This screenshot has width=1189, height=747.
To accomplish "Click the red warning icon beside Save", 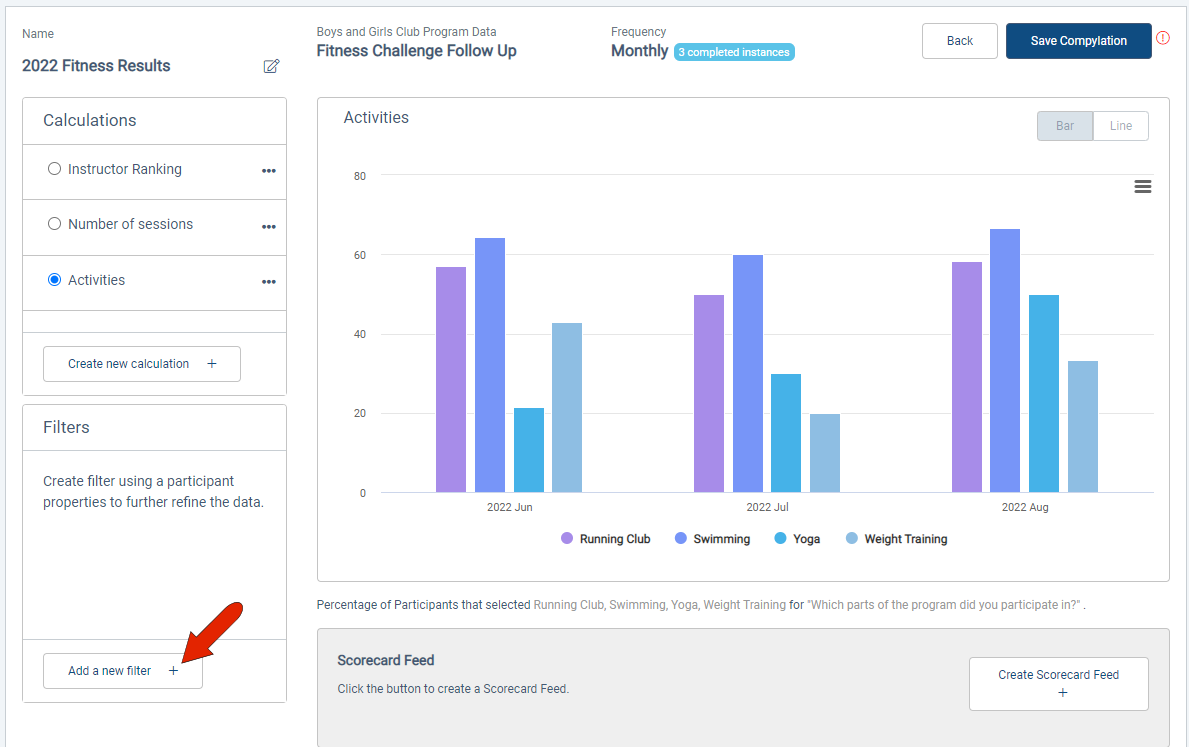I will 1162,38.
